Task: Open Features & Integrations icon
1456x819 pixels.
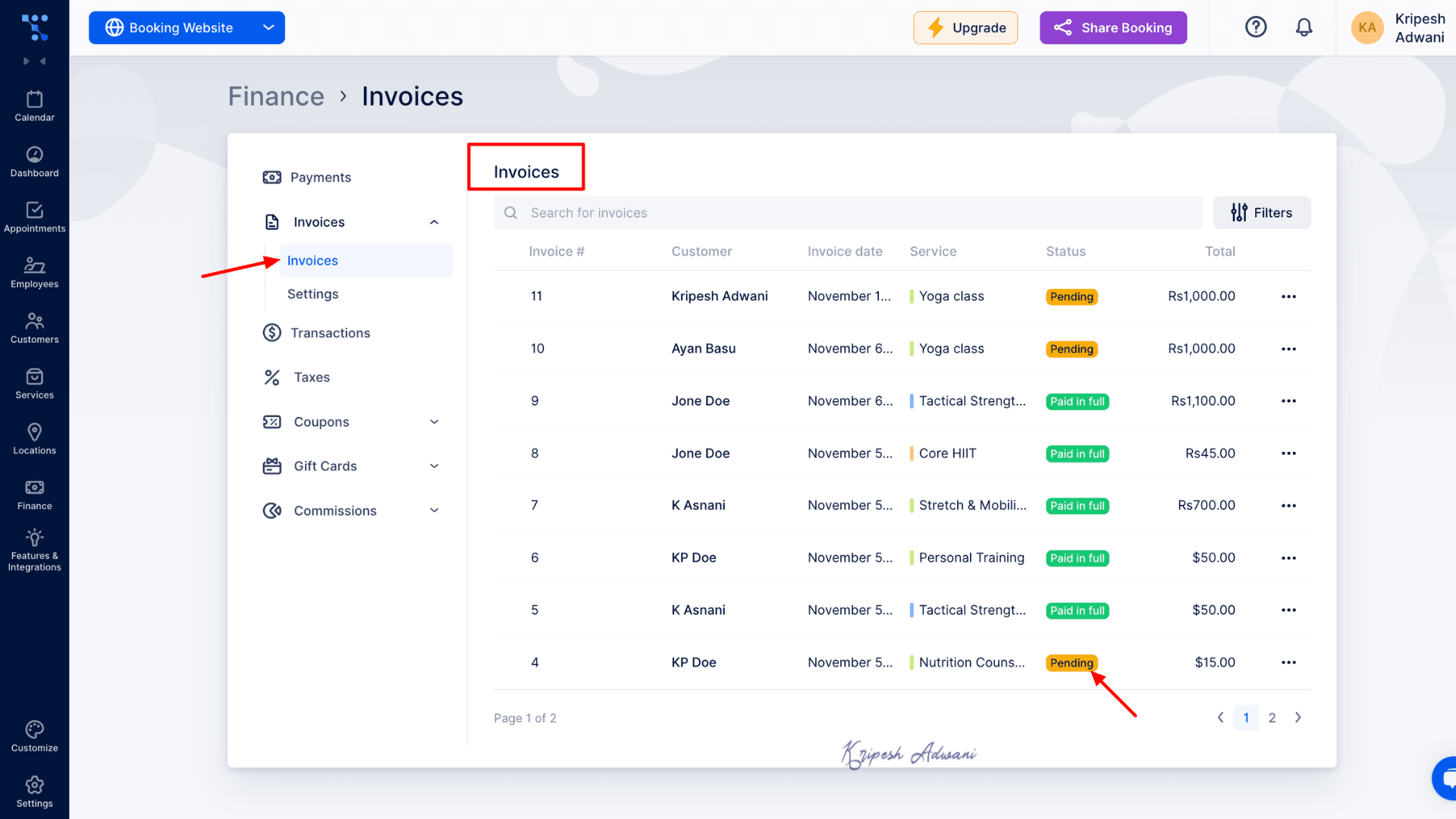Action: pos(34,538)
